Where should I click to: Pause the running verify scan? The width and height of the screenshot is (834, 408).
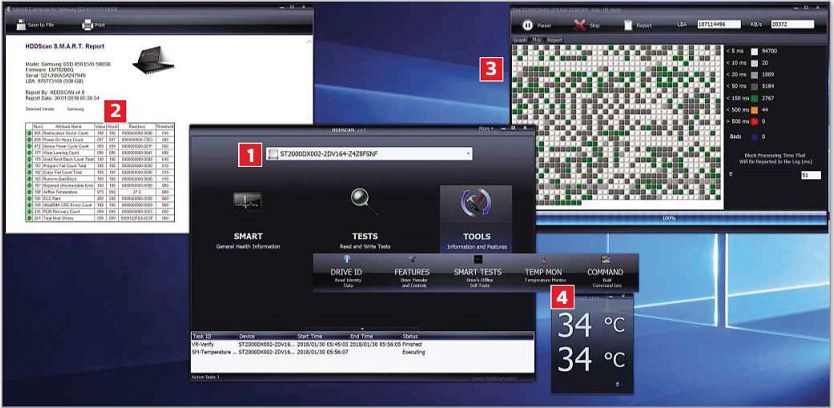tap(537, 25)
